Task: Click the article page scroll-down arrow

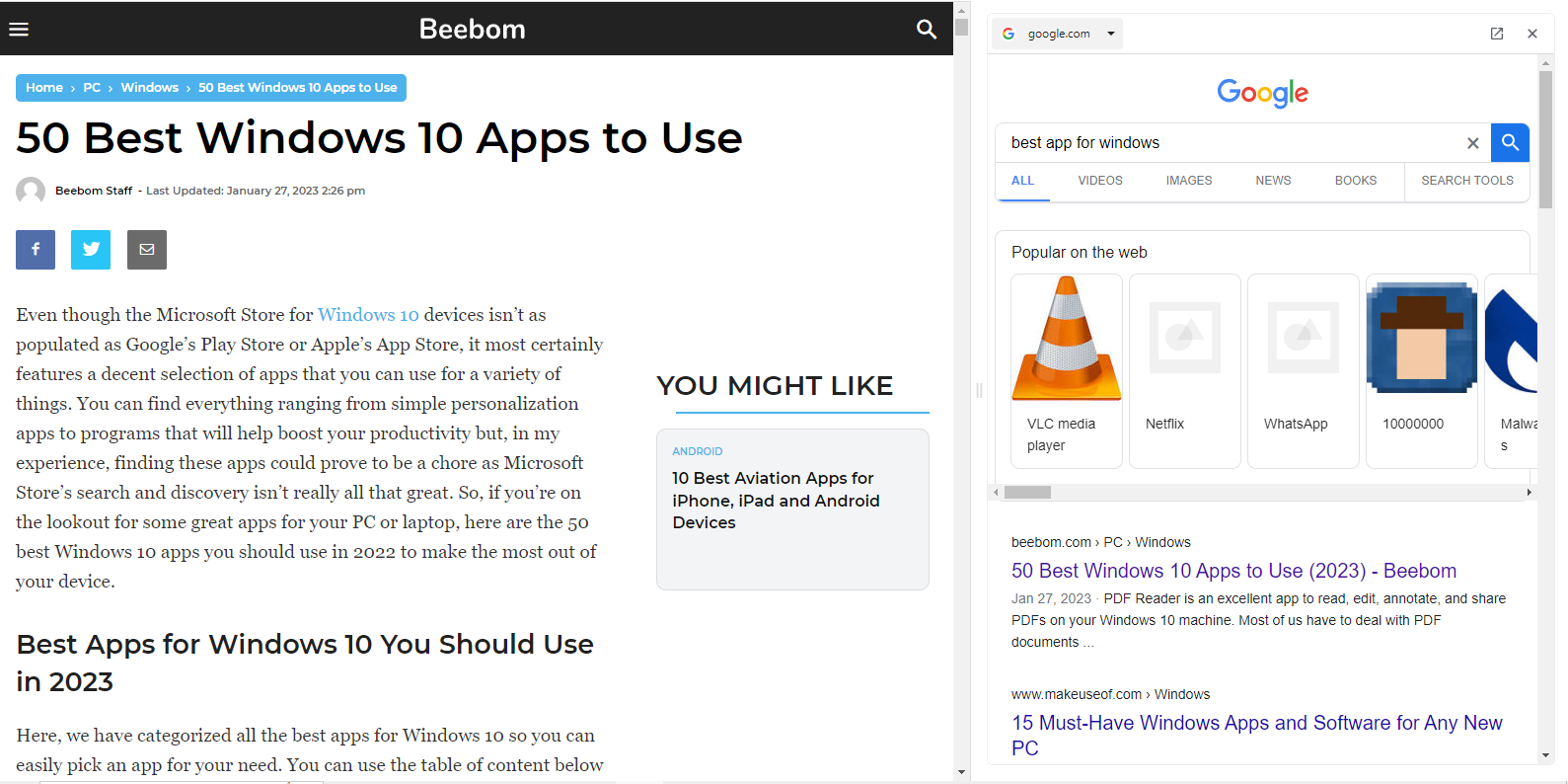Action: click(x=961, y=772)
